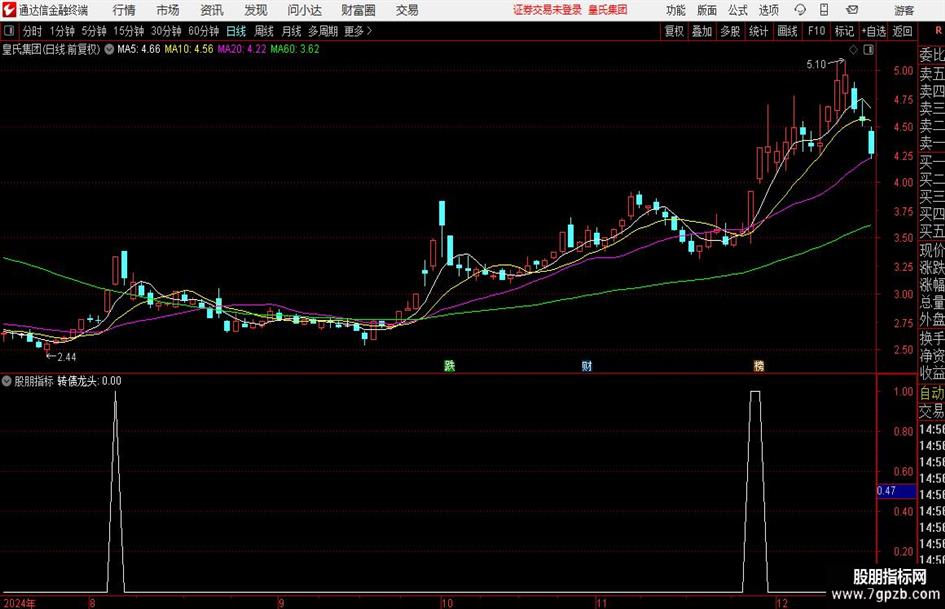Open the 资讯 menu
This screenshot has width=945, height=609.
212,10
